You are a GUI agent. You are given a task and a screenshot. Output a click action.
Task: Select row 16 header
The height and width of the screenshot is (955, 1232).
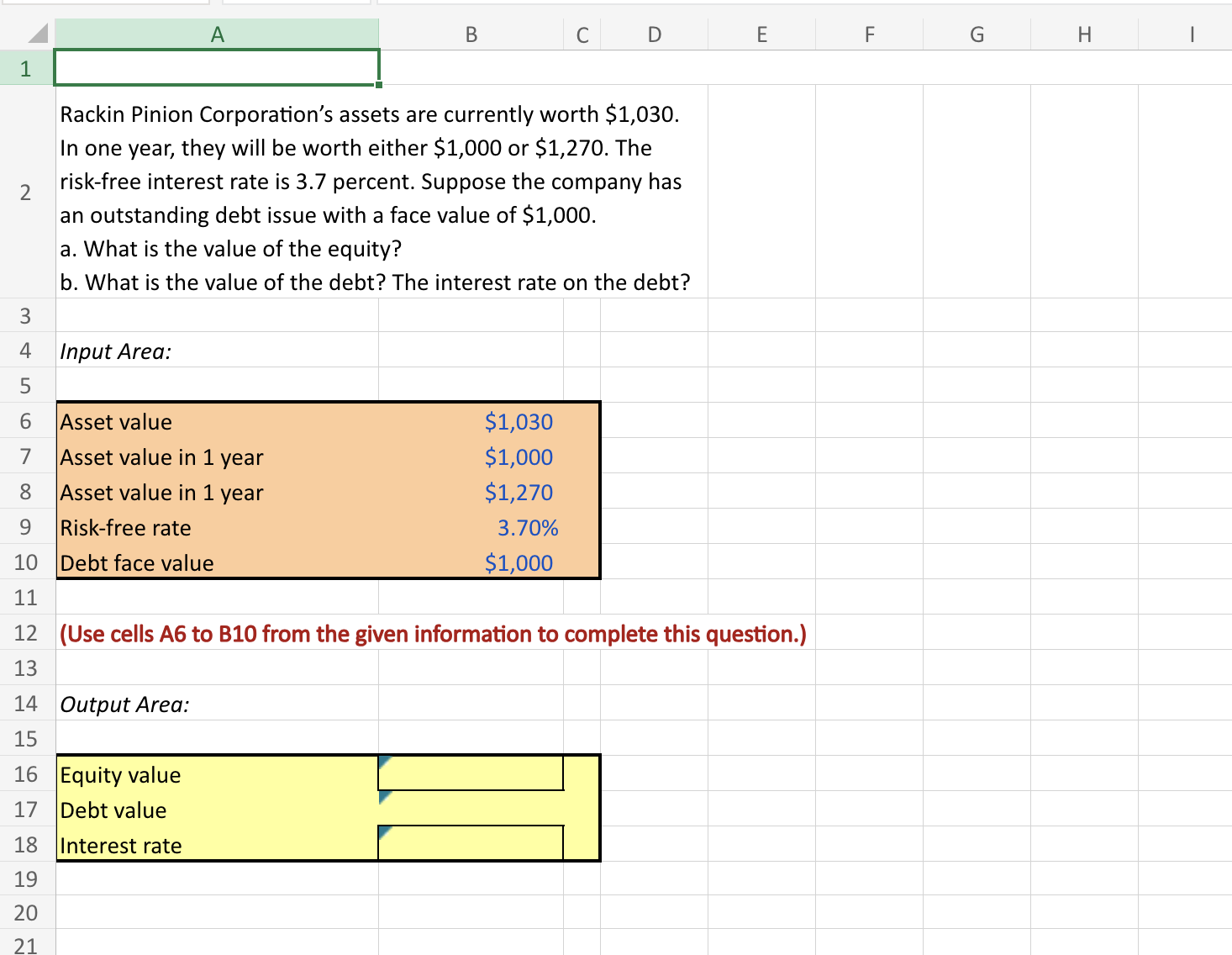[27, 773]
